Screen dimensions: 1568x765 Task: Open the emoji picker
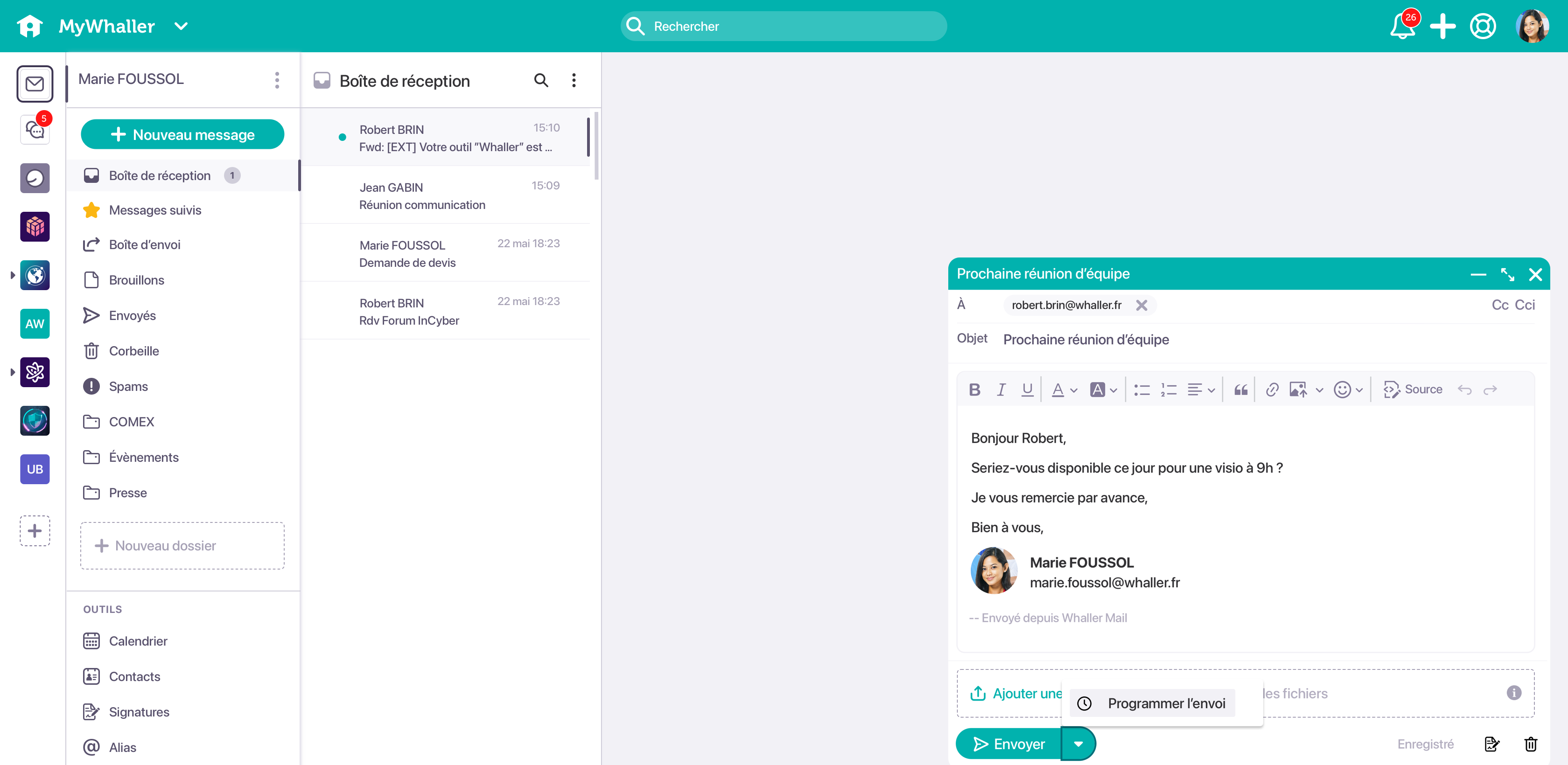[x=1342, y=389]
